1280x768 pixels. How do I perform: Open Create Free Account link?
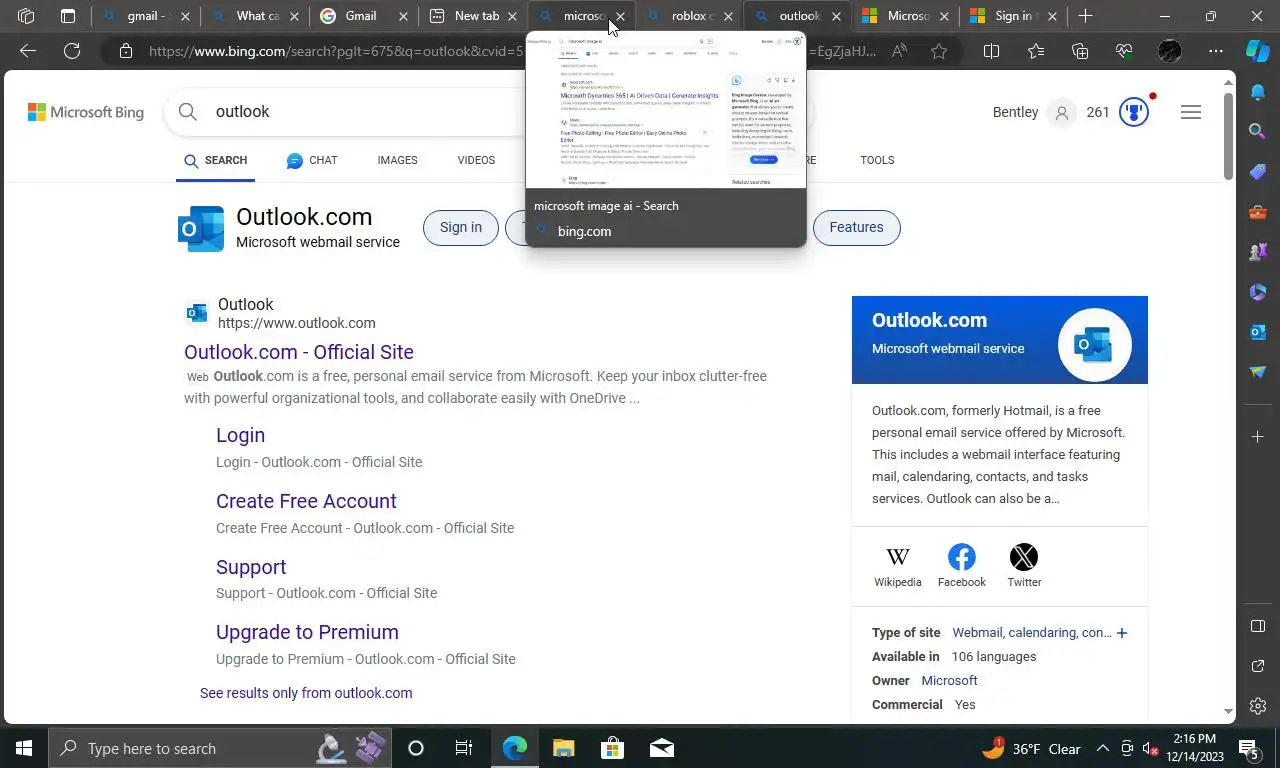pyautogui.click(x=306, y=501)
